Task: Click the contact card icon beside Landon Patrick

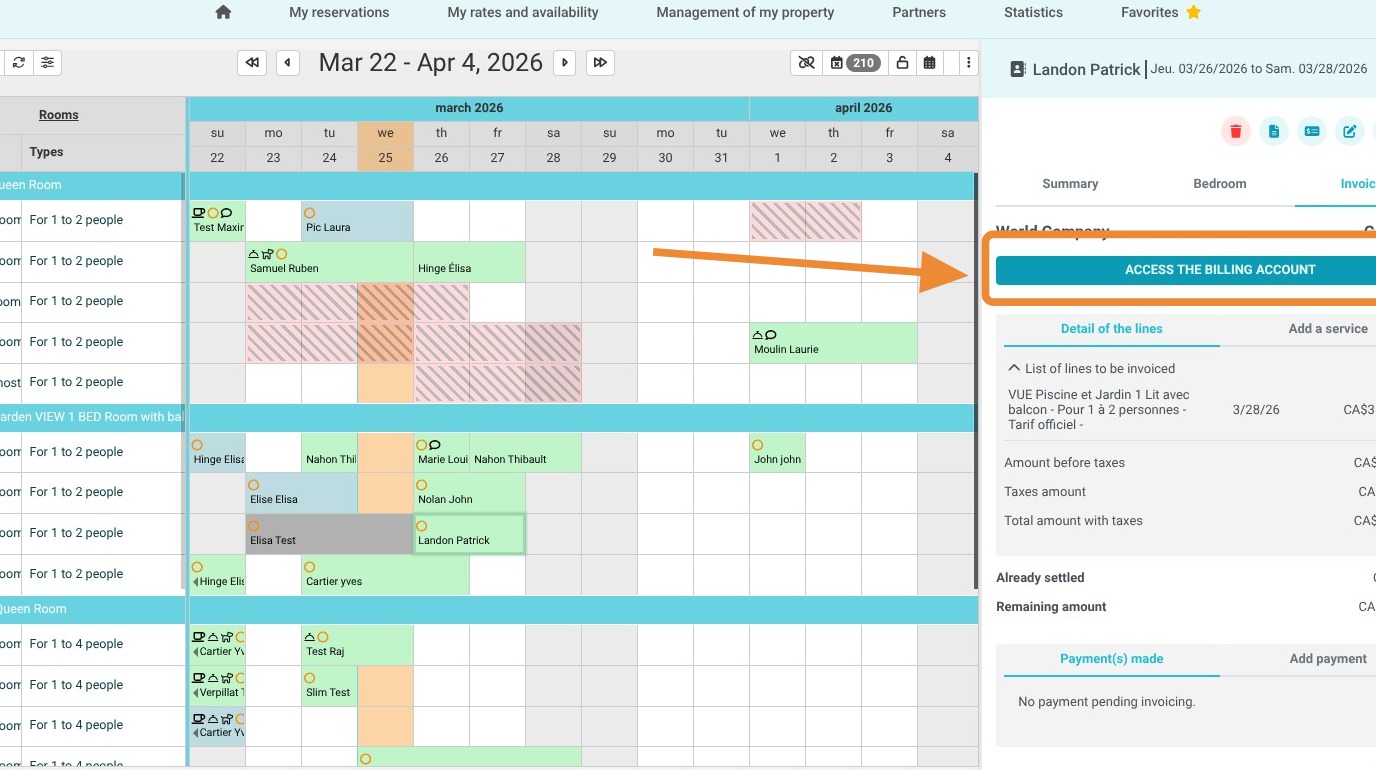Action: pos(1018,70)
